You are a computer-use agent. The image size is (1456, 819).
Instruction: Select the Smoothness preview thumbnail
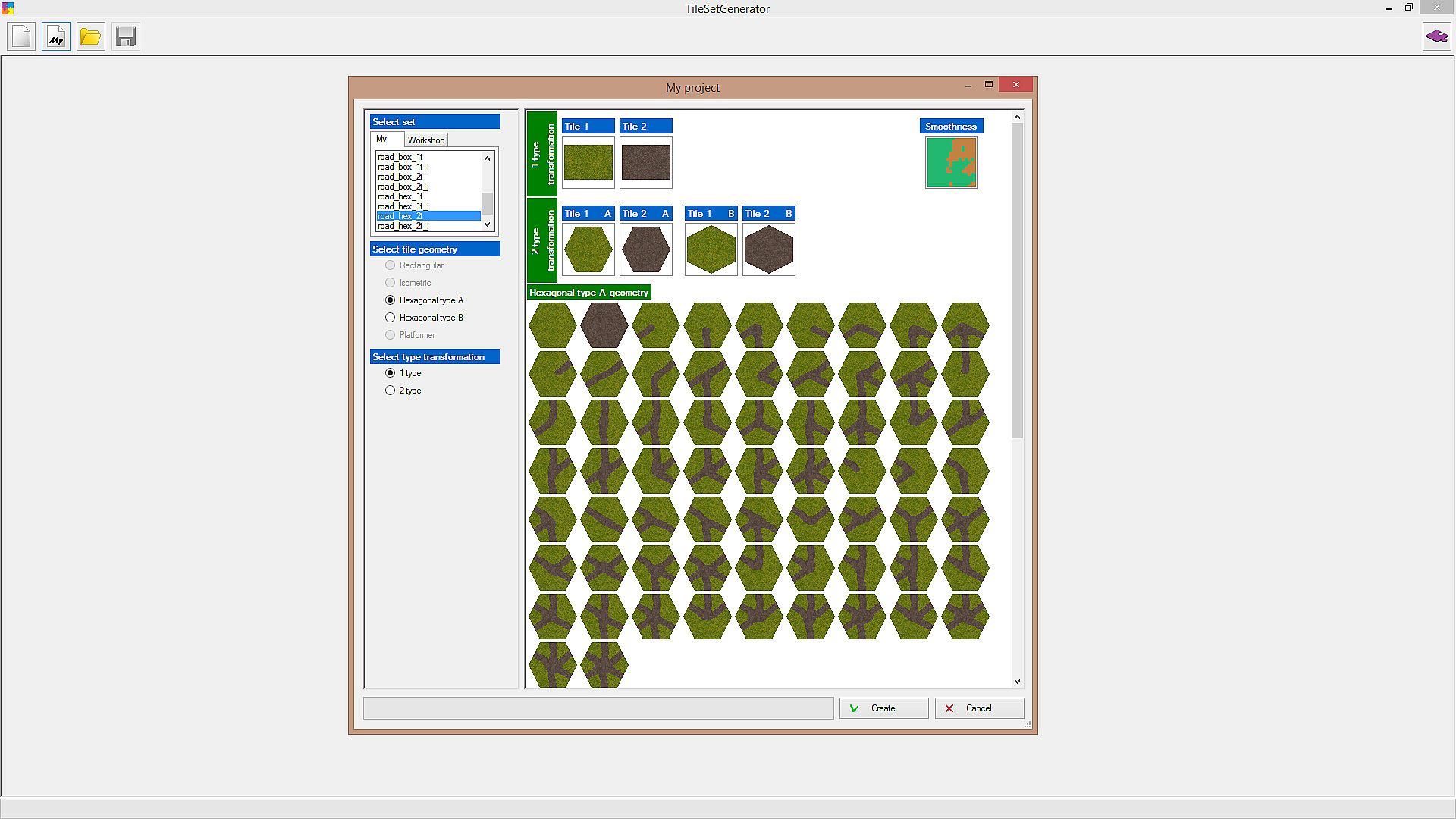(951, 162)
